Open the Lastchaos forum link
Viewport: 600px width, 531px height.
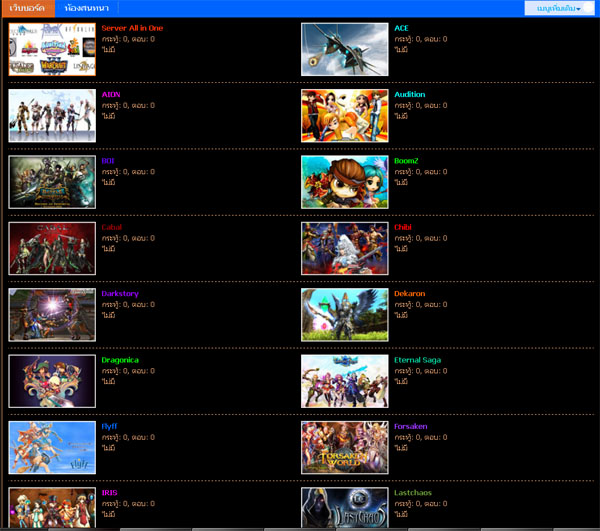point(413,493)
